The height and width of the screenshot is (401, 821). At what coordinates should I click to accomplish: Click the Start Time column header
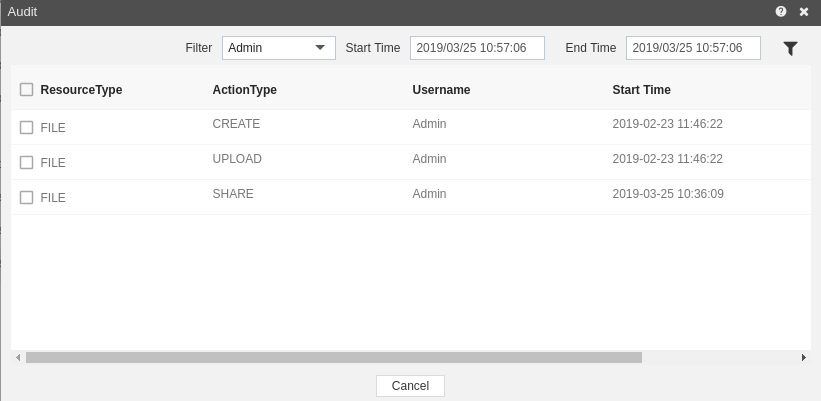tap(641, 90)
